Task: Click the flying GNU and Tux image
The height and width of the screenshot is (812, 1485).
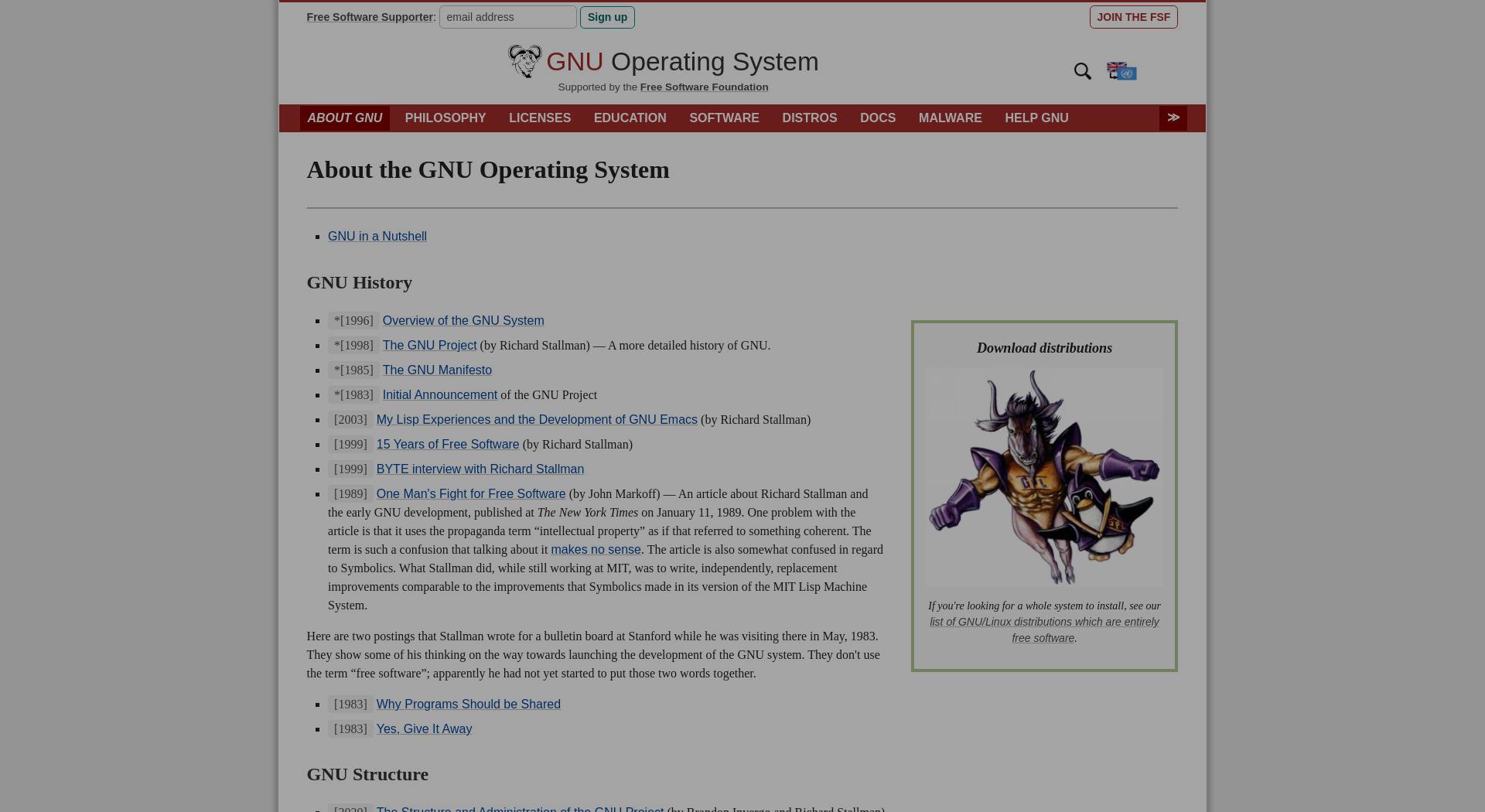Action: pos(1044,477)
